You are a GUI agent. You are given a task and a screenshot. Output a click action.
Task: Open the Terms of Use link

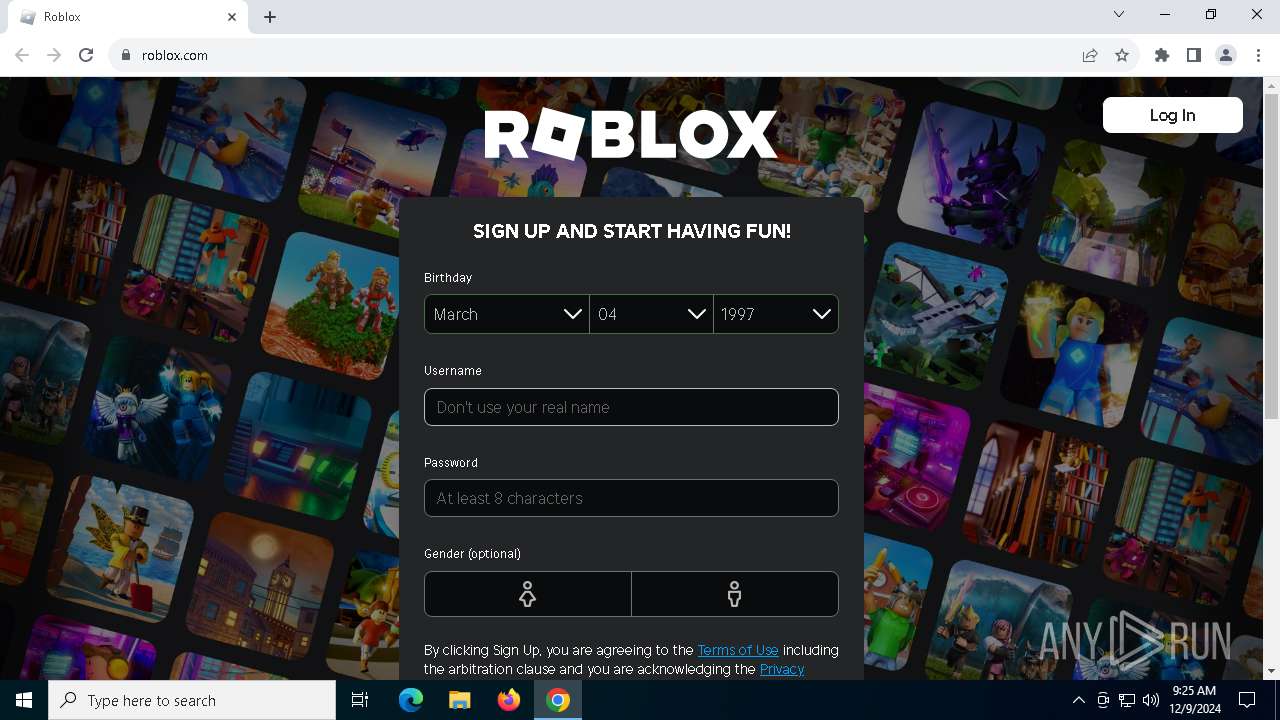[738, 650]
